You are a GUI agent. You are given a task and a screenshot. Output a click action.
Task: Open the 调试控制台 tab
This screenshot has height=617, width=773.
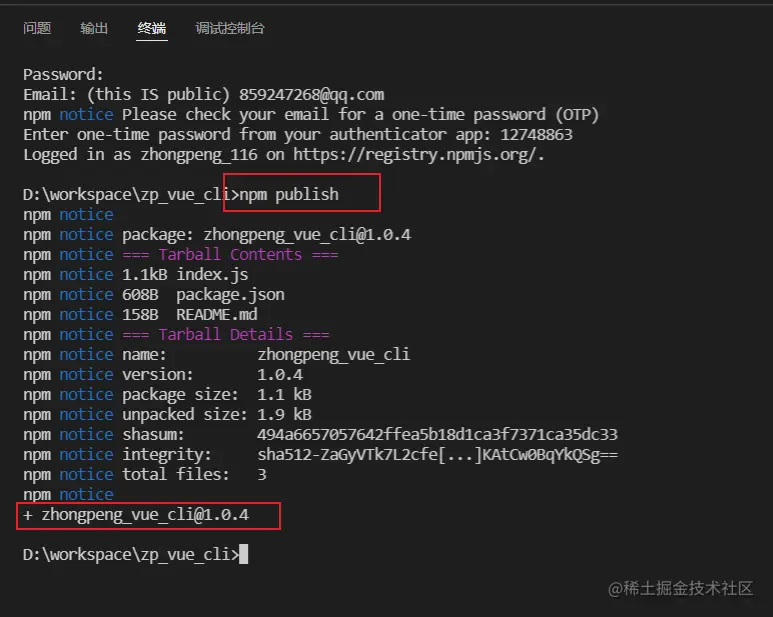(230, 28)
